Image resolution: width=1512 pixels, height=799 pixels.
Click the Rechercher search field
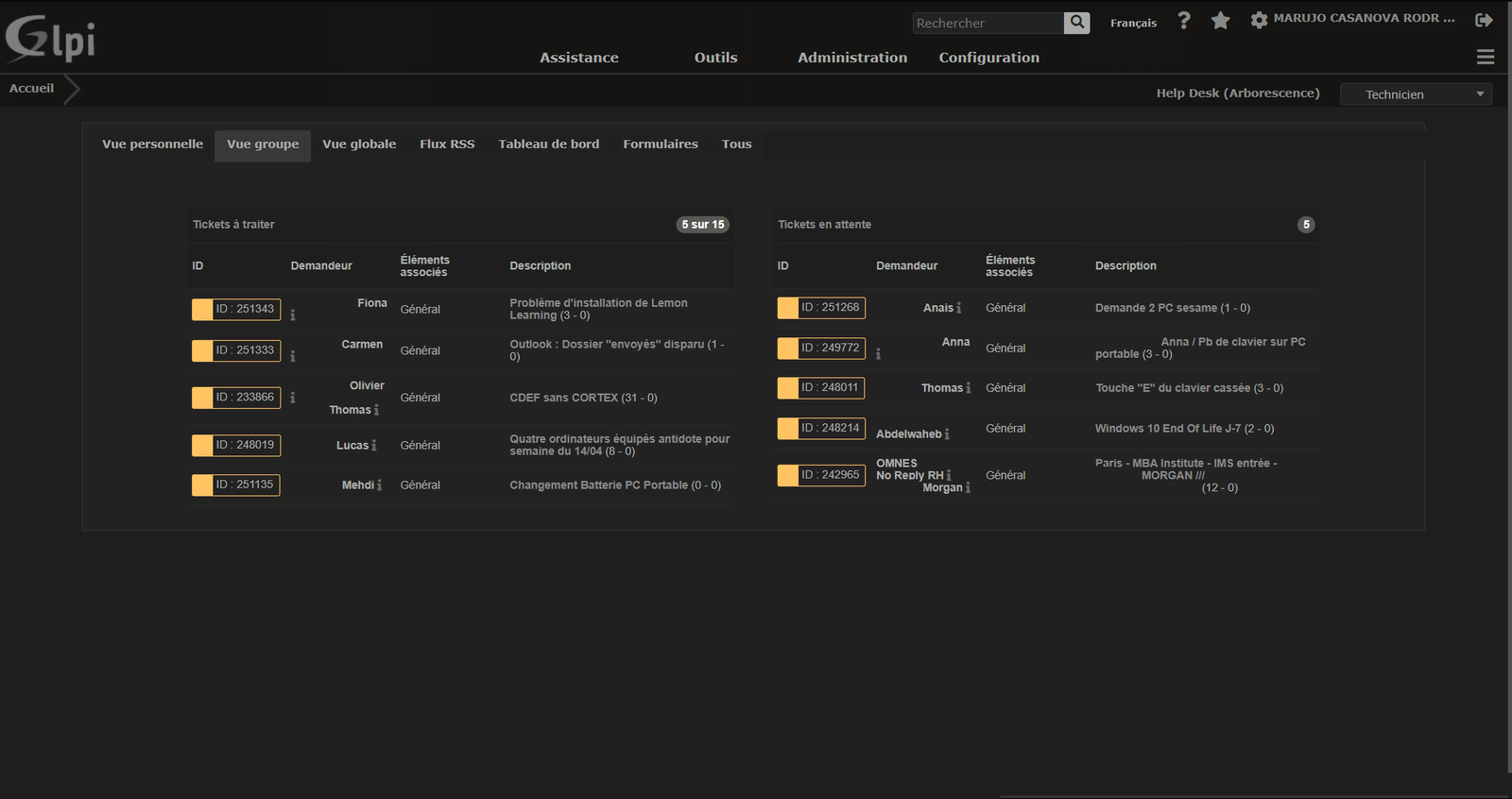(x=987, y=23)
